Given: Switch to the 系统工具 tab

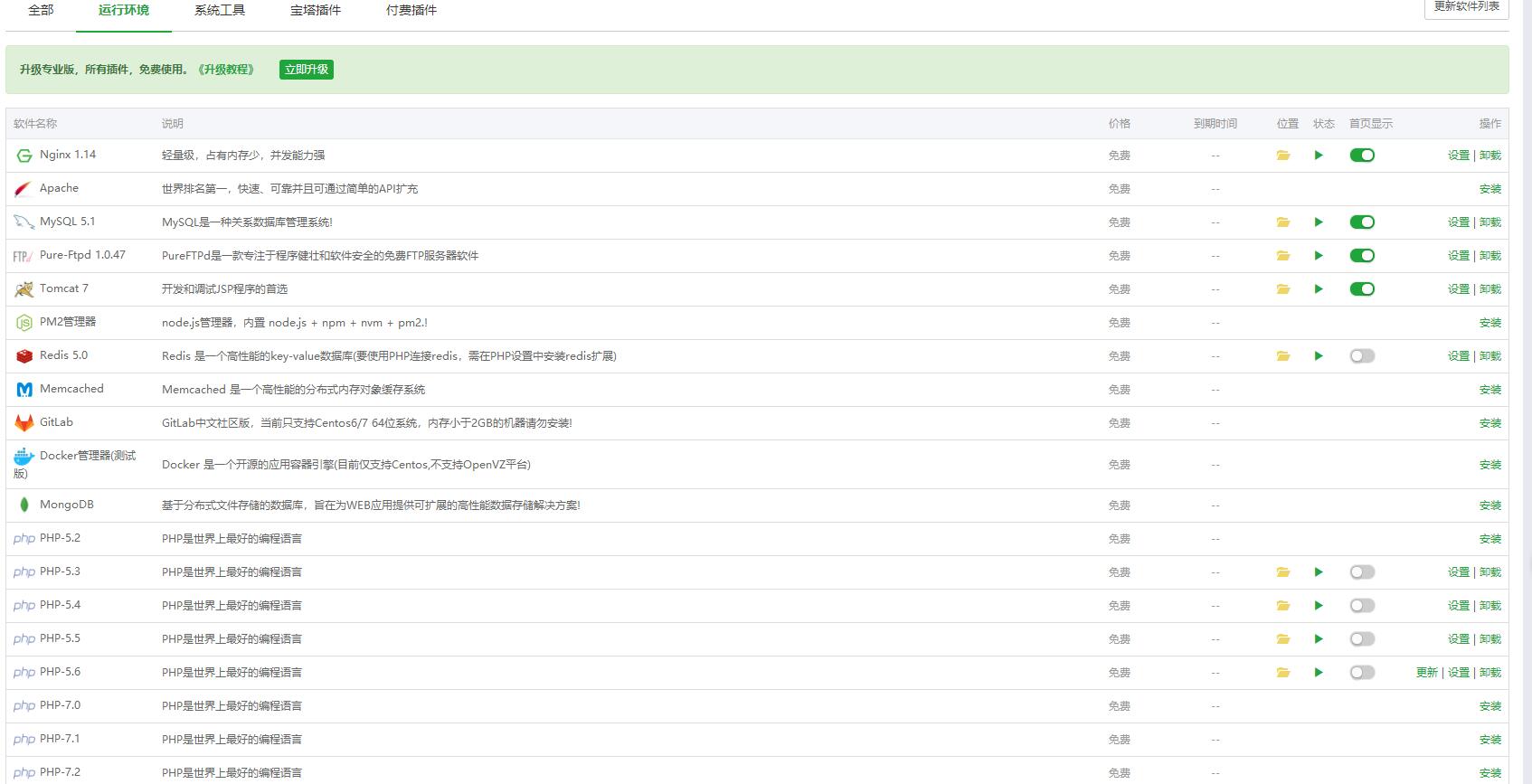Looking at the screenshot, I should tap(220, 10).
